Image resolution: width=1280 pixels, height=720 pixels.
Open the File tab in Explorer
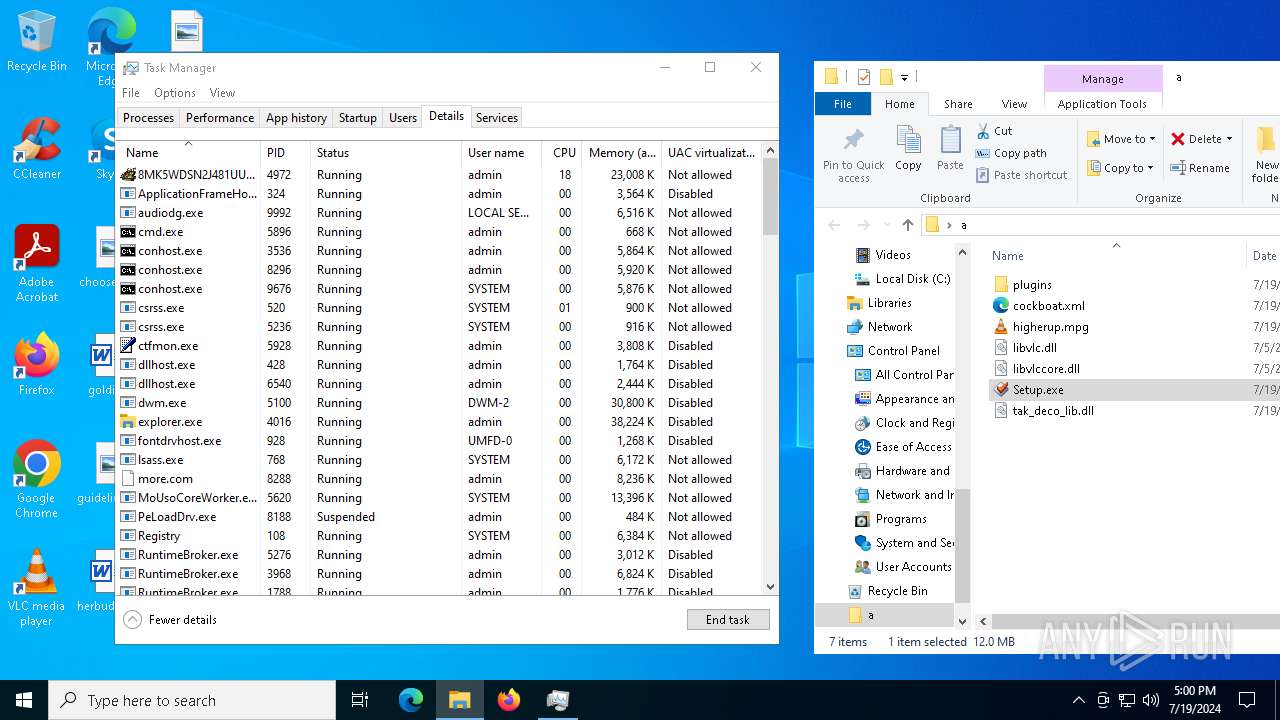pos(843,104)
